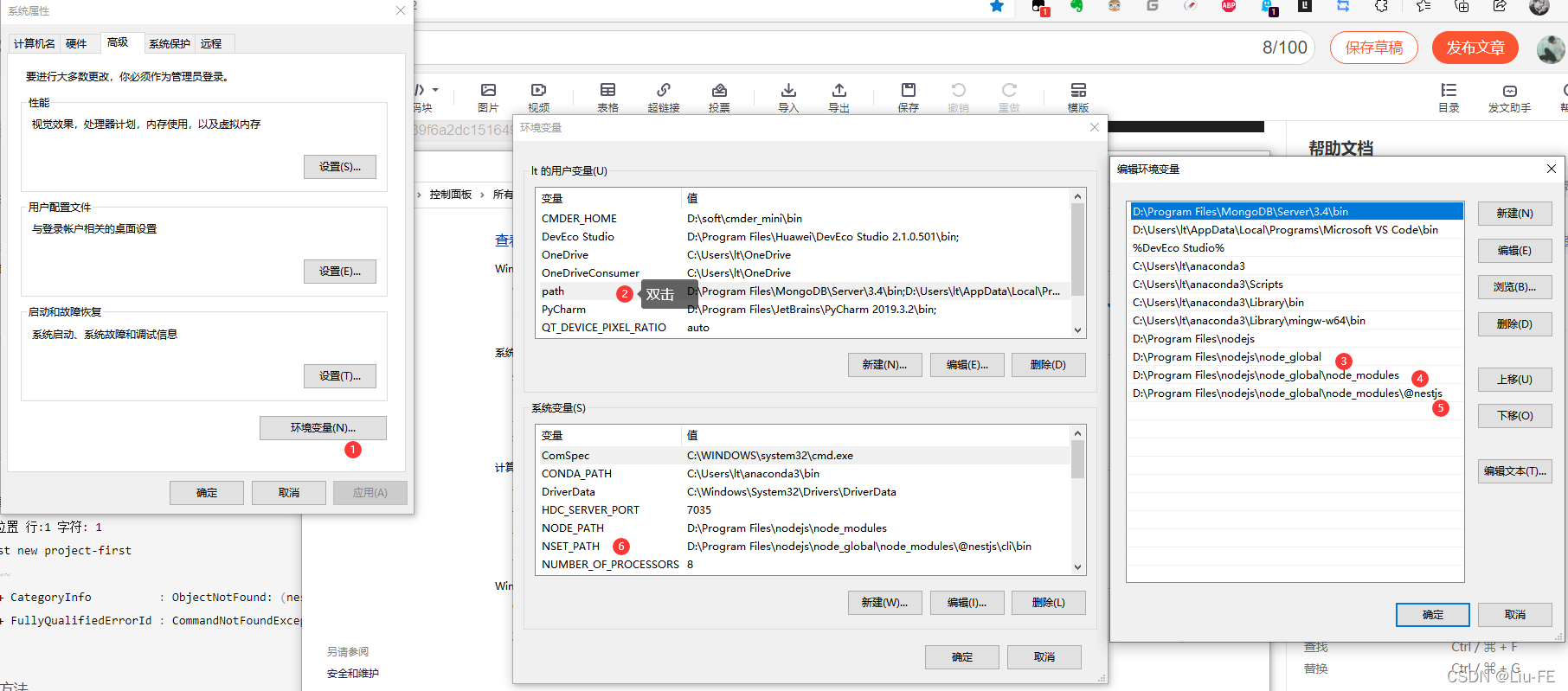1568x691 pixels.
Task: Select the MongoDB\Server\3.4\bin path entry
Action: coord(1296,212)
